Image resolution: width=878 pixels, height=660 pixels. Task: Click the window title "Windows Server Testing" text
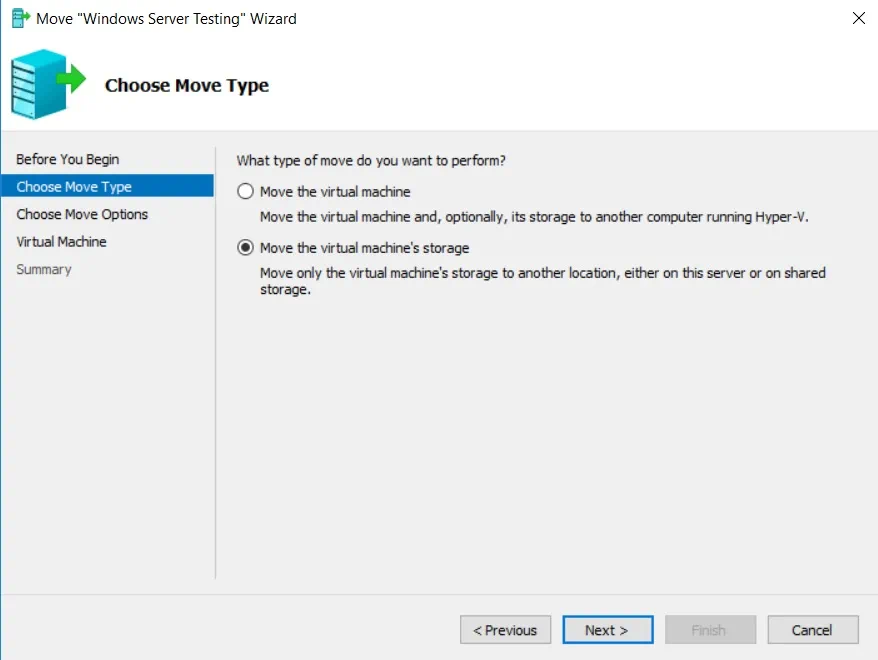click(x=166, y=18)
